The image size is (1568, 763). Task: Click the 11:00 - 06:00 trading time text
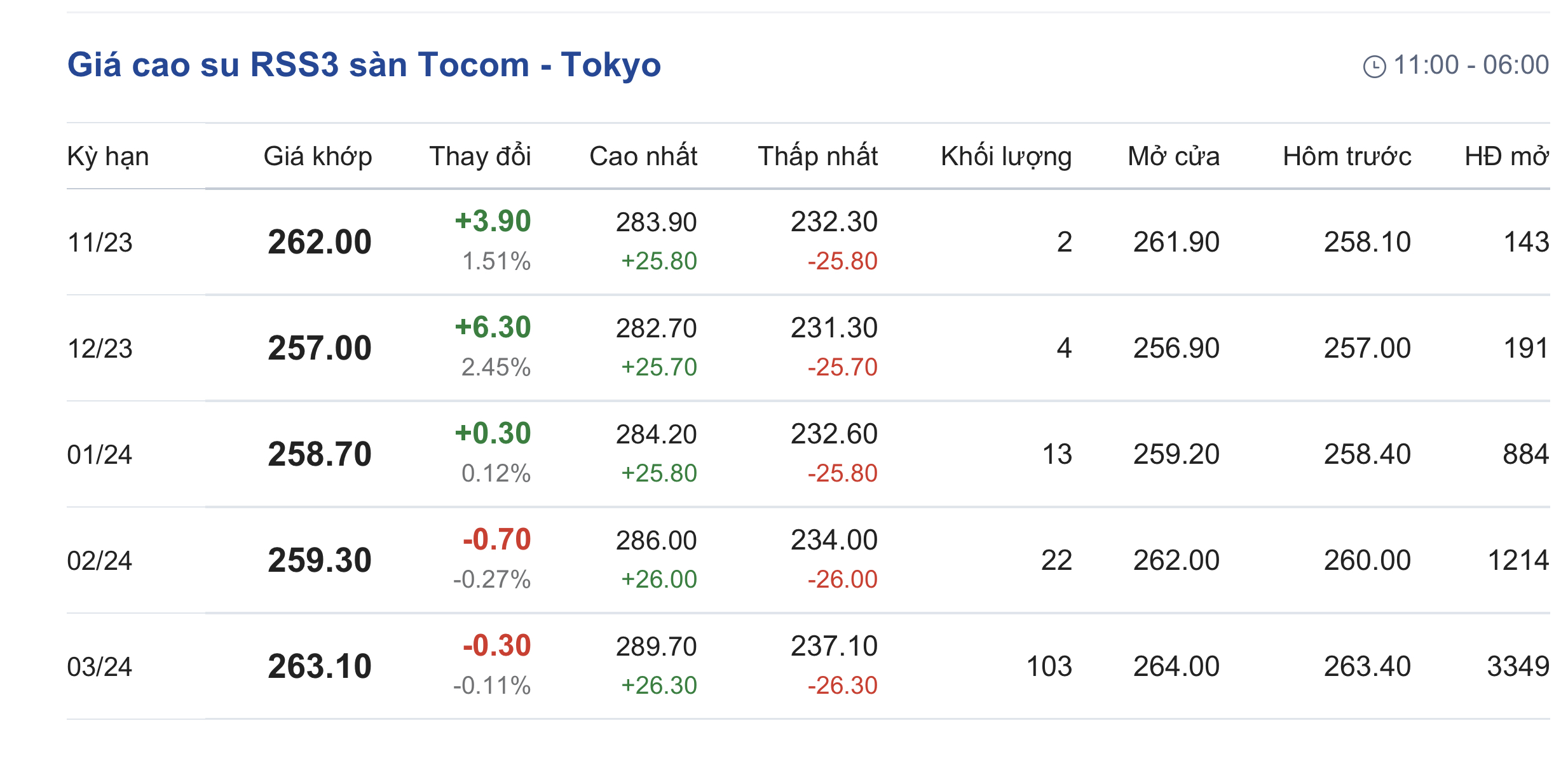pyautogui.click(x=1471, y=65)
